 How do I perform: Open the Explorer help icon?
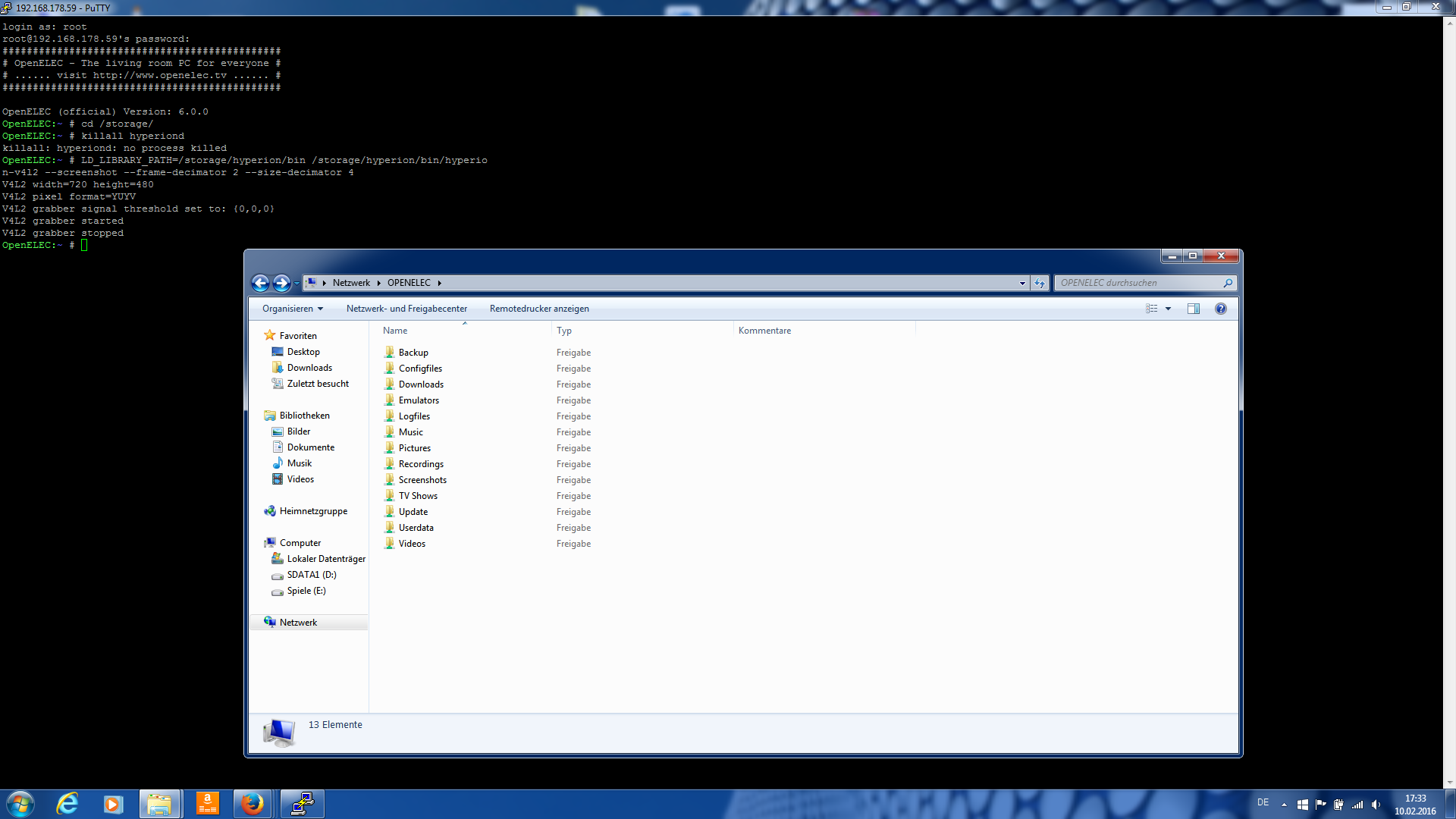[1220, 309]
